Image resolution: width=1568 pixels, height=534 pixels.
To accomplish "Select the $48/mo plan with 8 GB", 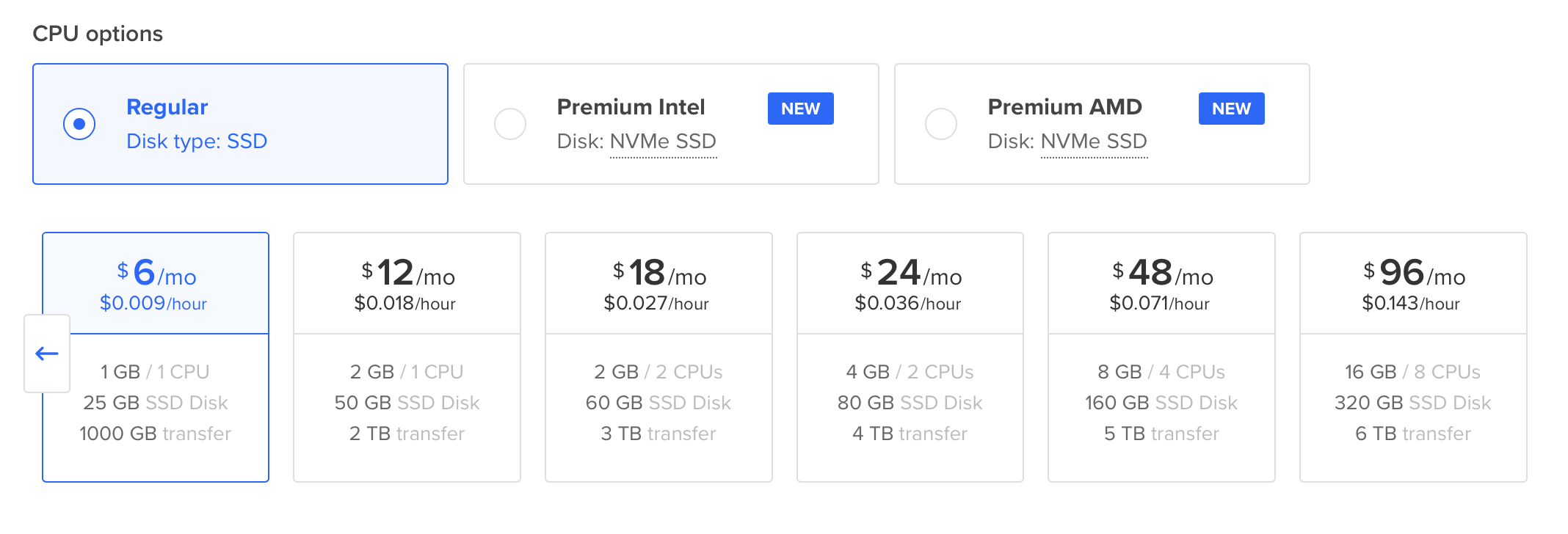I will pyautogui.click(x=1161, y=284).
